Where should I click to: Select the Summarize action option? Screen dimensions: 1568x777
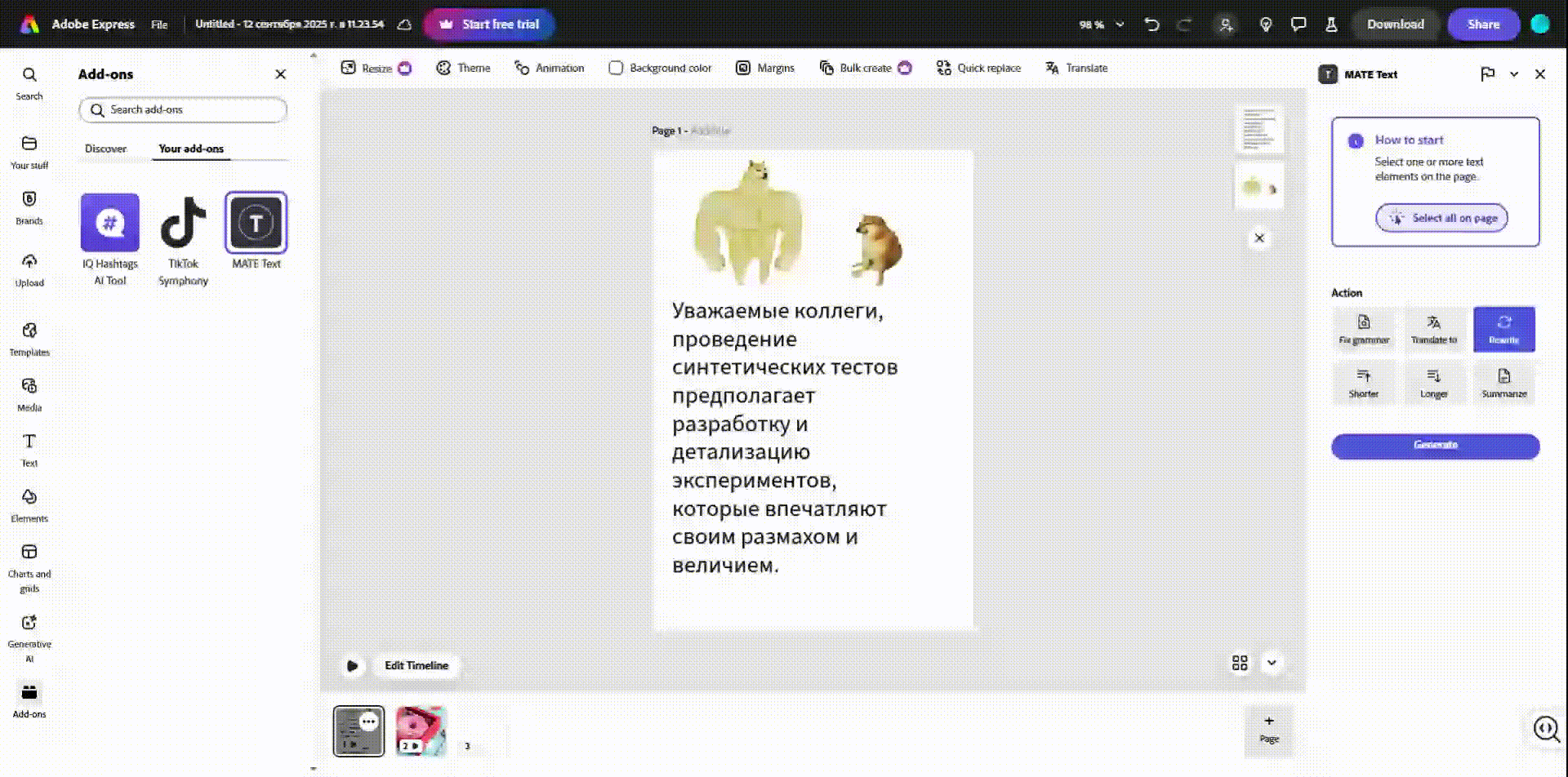coord(1503,383)
